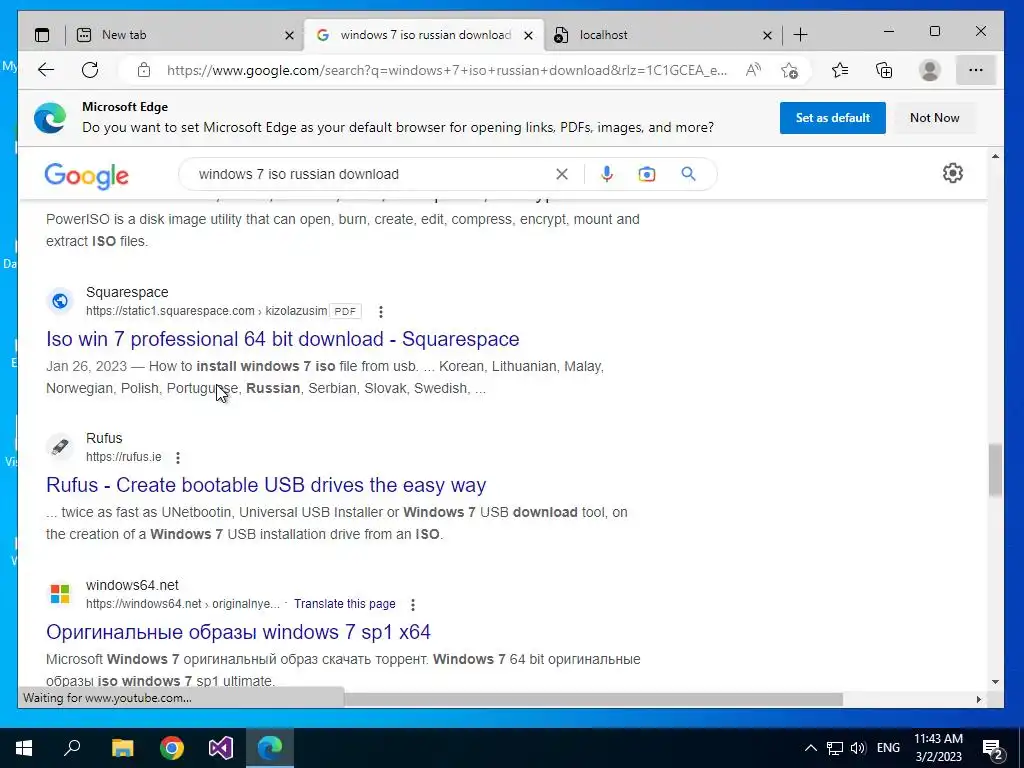Dismiss the prompt with Not Now
Image resolution: width=1024 pixels, height=768 pixels.
(x=935, y=118)
